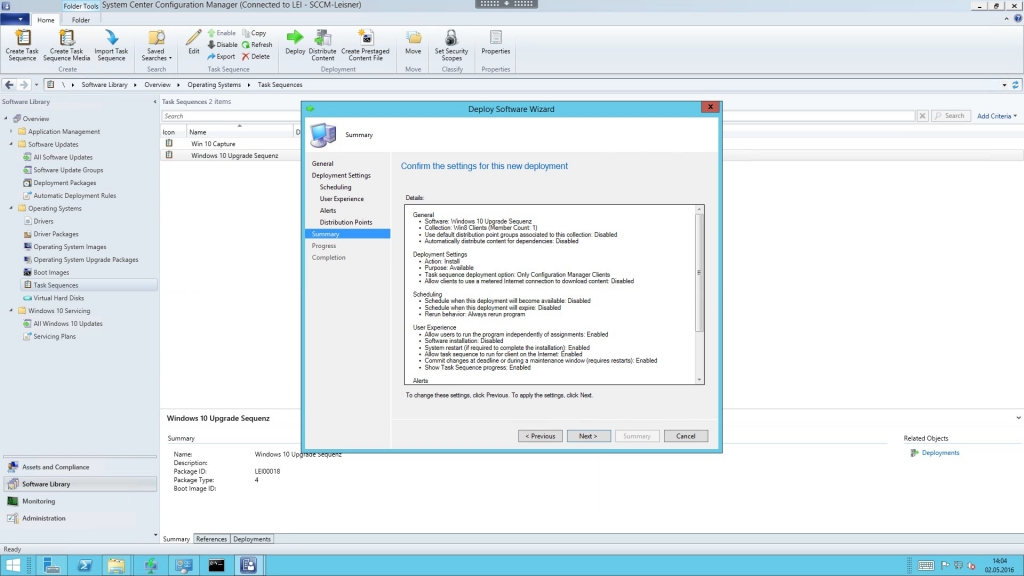Click Delete in the ribbon
This screenshot has width=1024, height=576.
[x=256, y=56]
